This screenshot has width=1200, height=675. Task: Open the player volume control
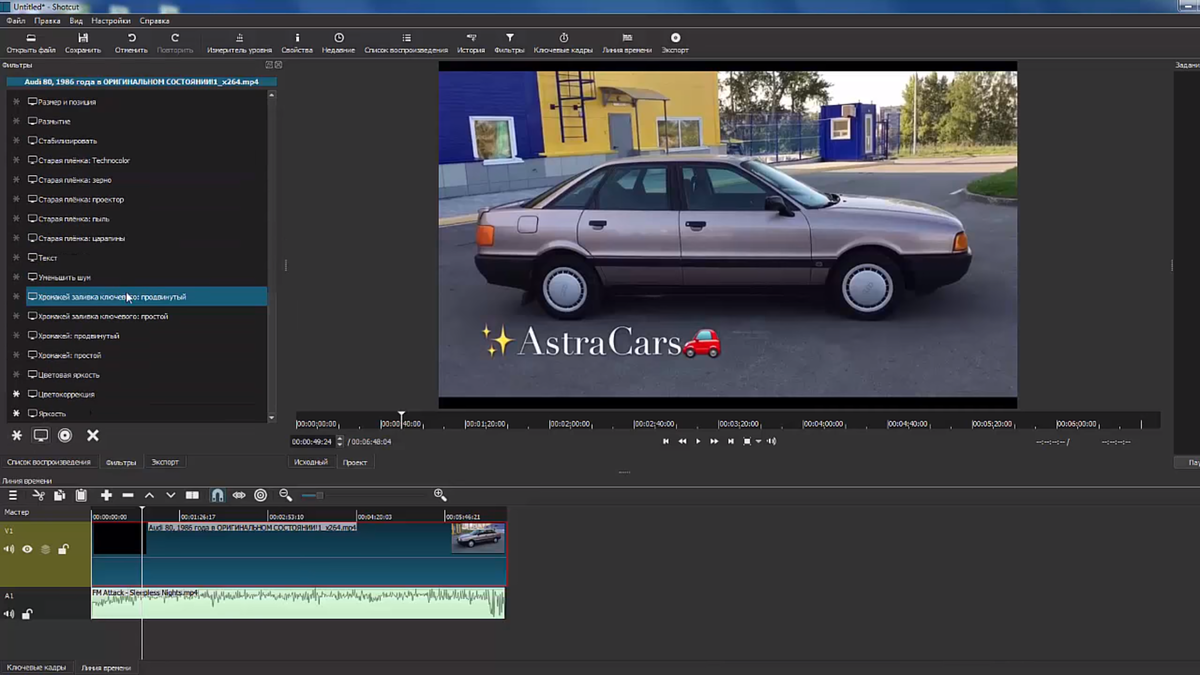(771, 441)
